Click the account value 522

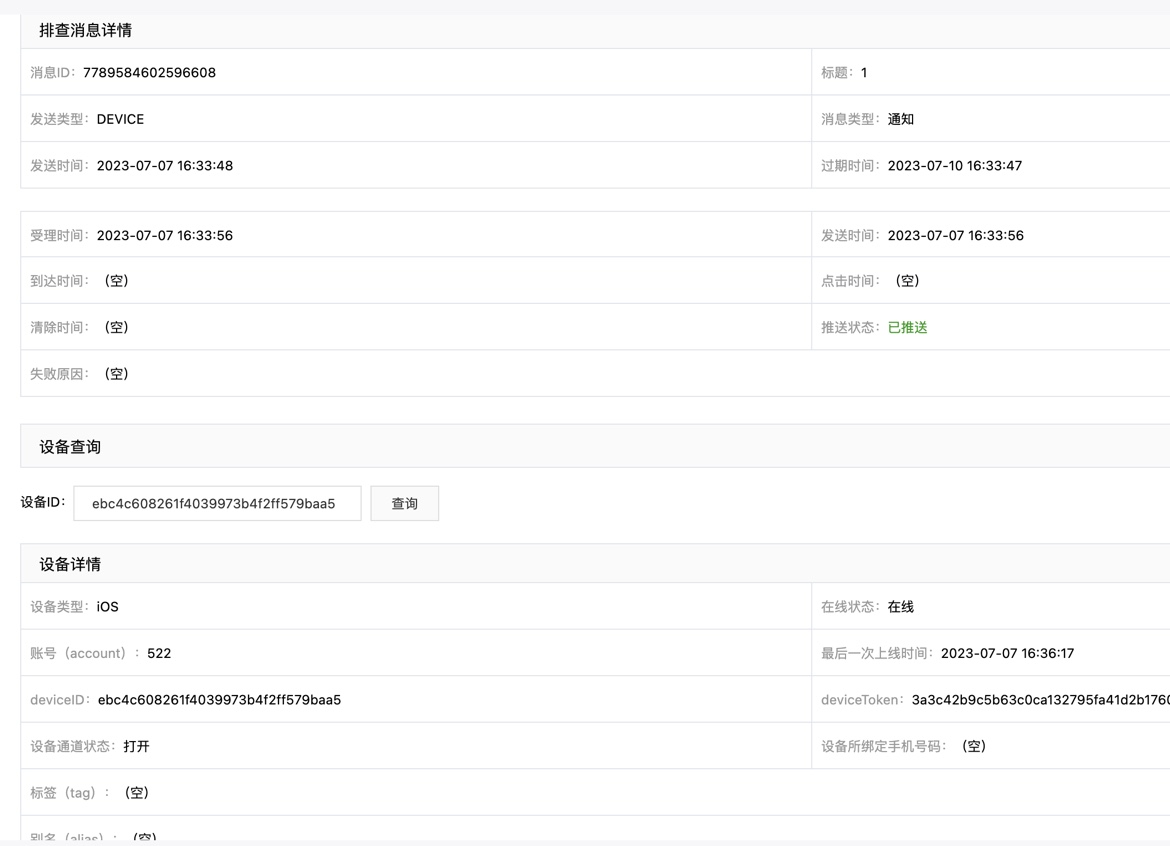(159, 654)
